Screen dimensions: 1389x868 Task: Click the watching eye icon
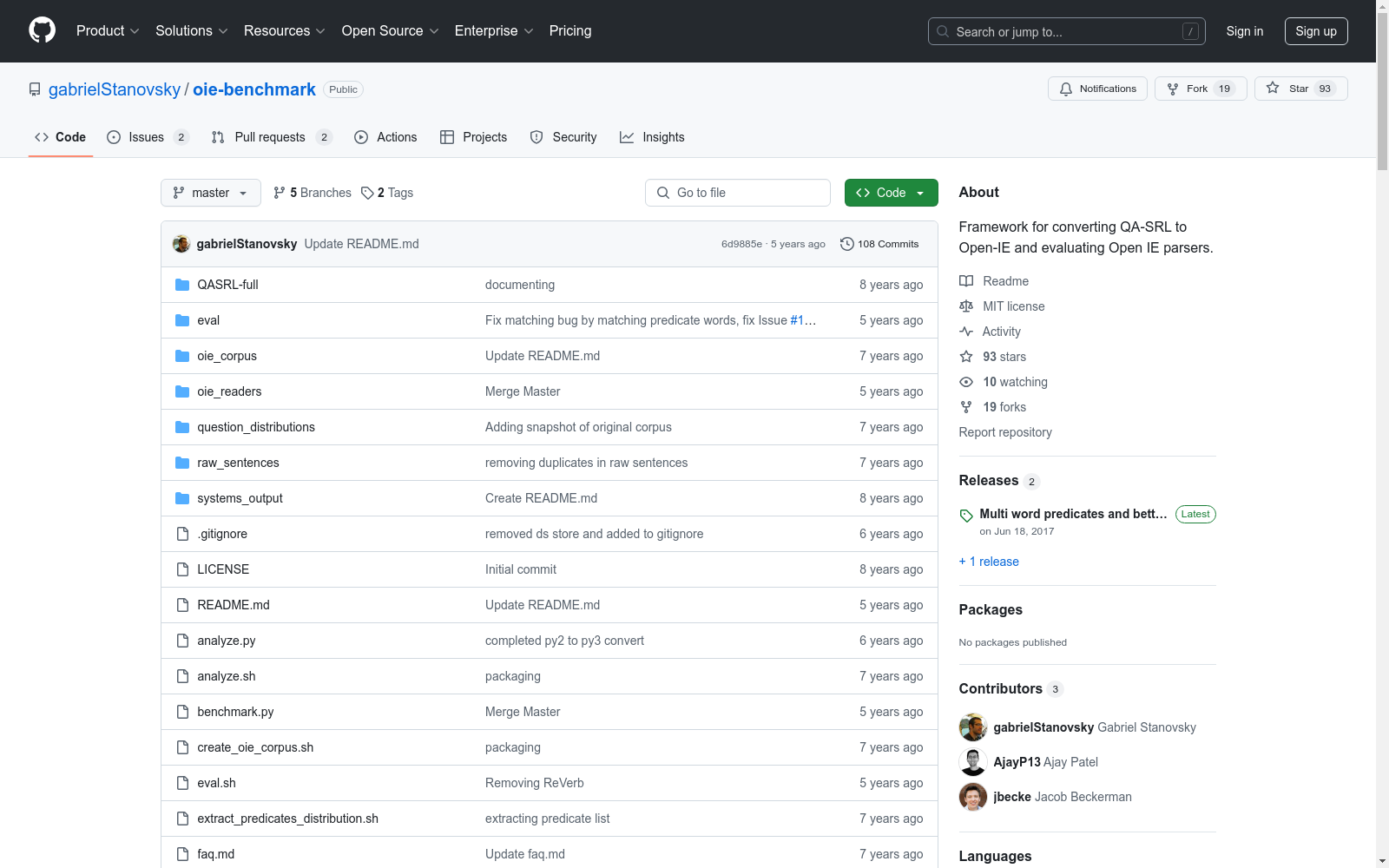click(966, 382)
